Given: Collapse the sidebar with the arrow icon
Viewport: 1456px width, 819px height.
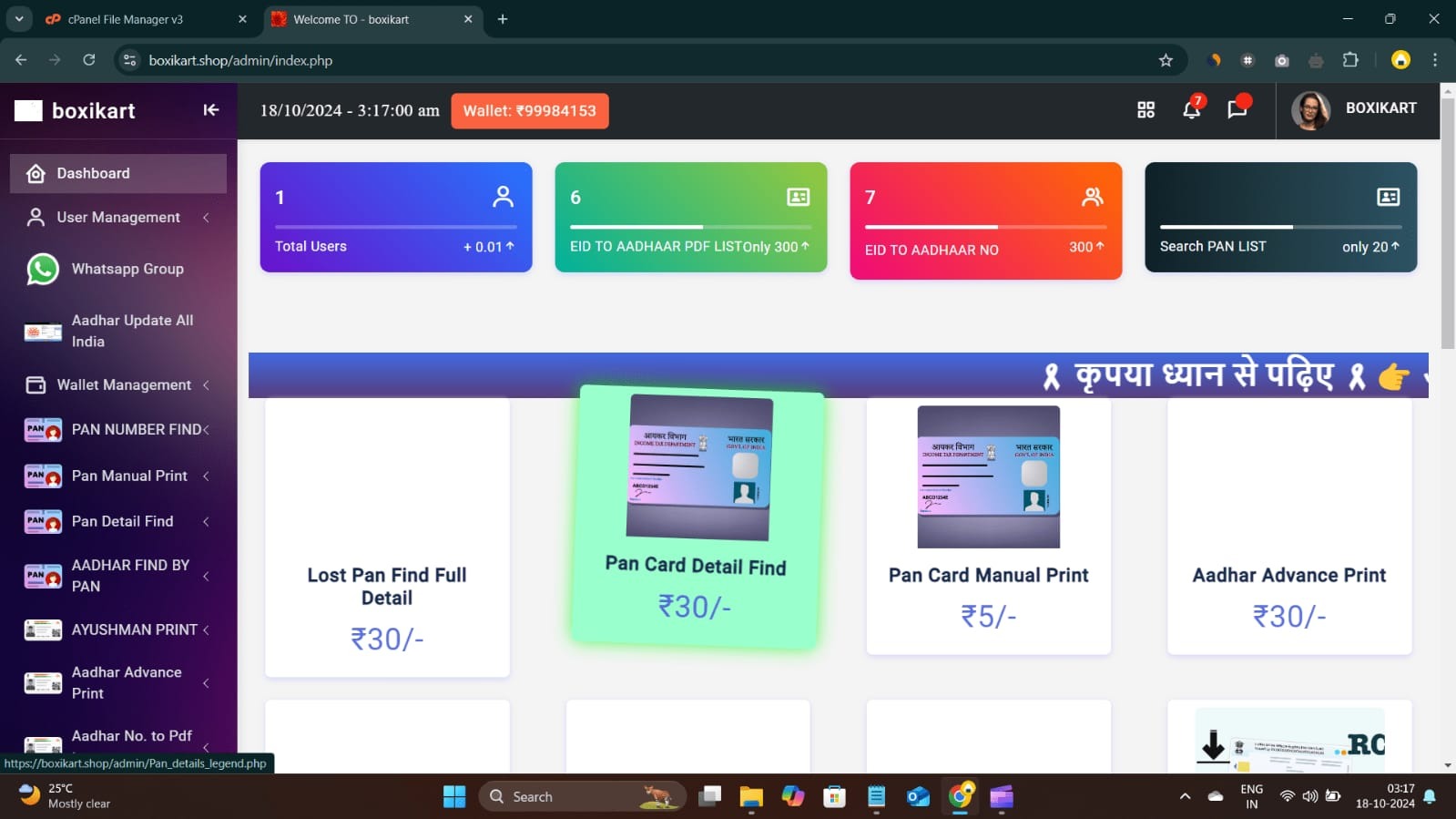Looking at the screenshot, I should coord(211,110).
